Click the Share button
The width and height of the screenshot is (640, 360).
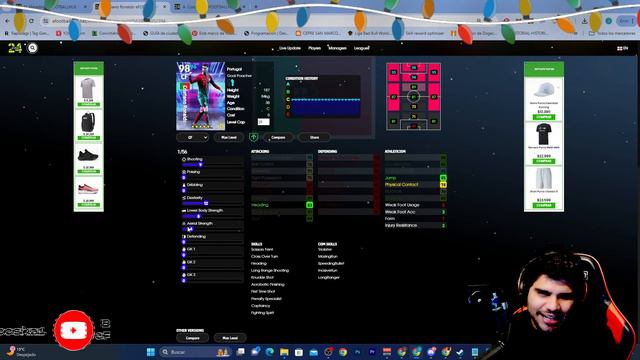pyautogui.click(x=314, y=138)
